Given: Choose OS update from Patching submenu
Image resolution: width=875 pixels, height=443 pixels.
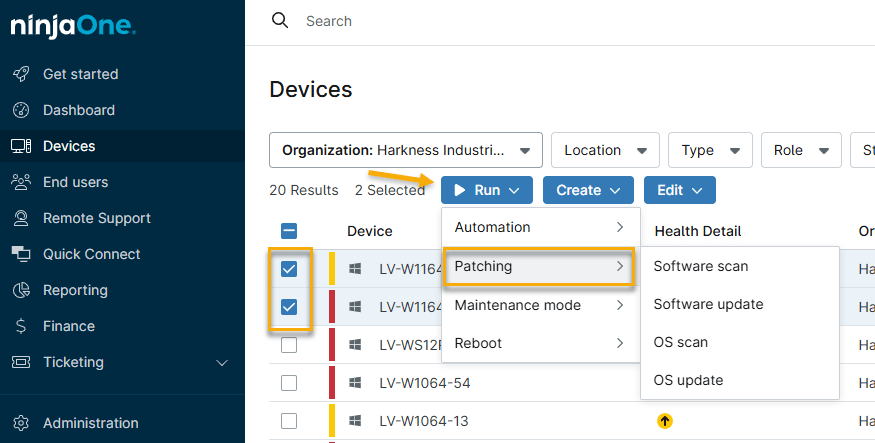Looking at the screenshot, I should (688, 380).
